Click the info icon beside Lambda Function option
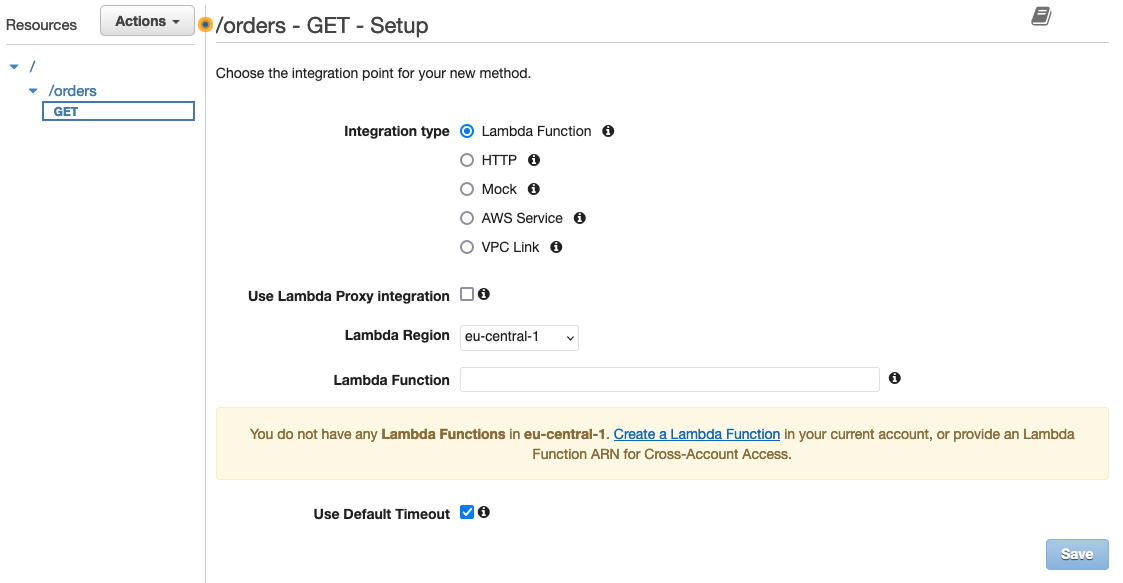Viewport: 1123px width, 583px height. [x=608, y=131]
